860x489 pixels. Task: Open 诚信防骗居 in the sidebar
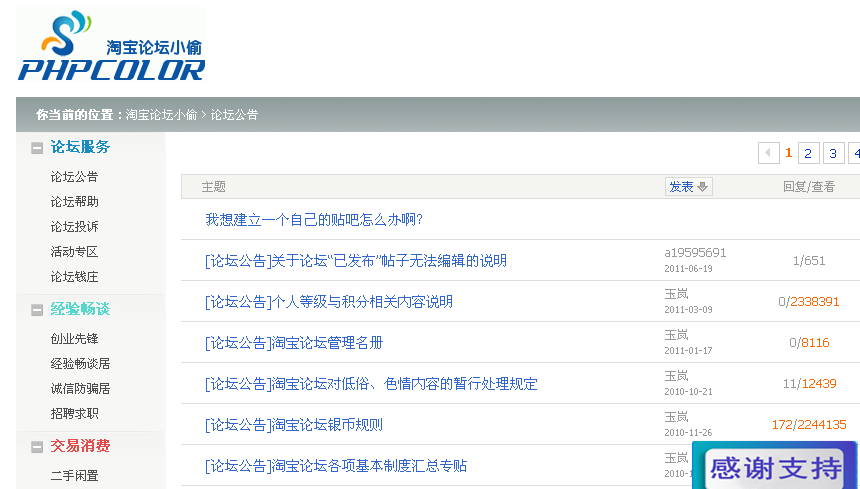click(80, 389)
